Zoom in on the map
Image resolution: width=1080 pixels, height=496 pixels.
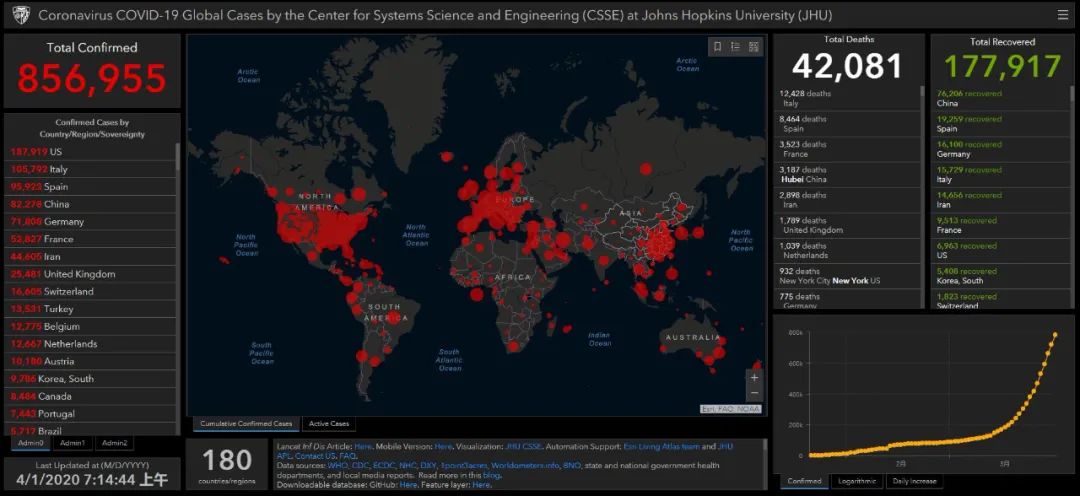pyautogui.click(x=754, y=378)
